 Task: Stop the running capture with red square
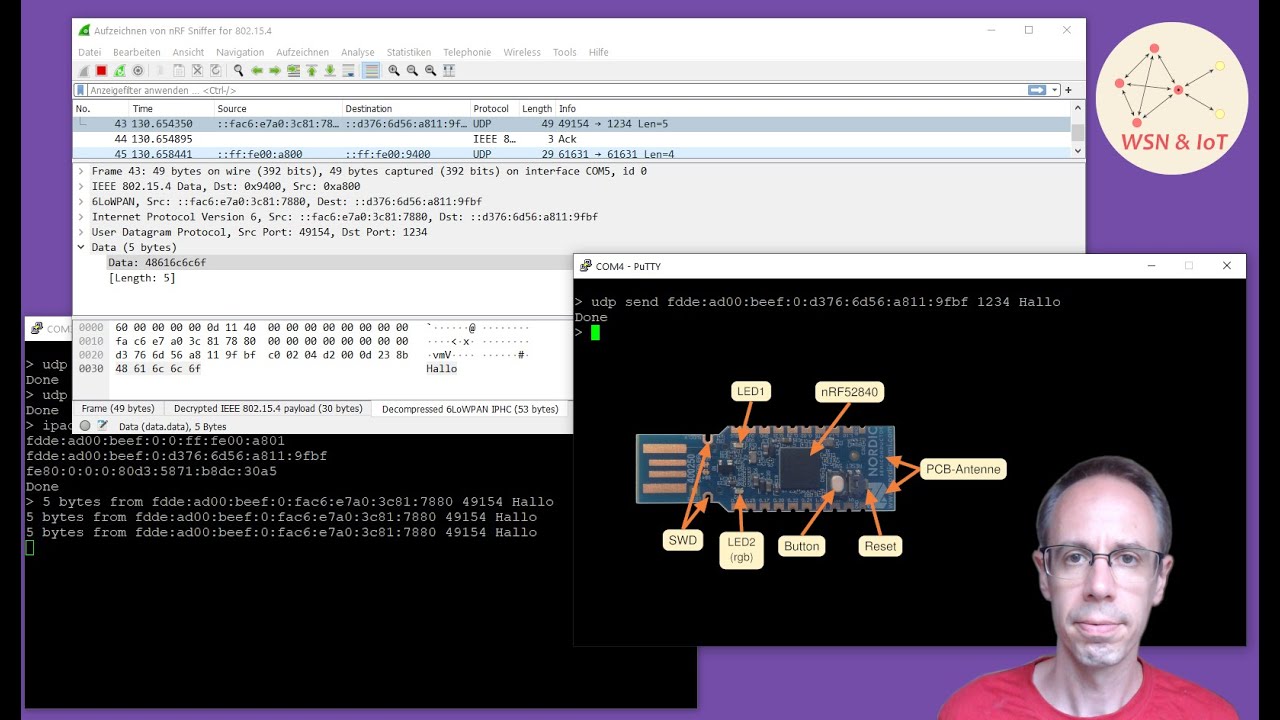(x=101, y=71)
